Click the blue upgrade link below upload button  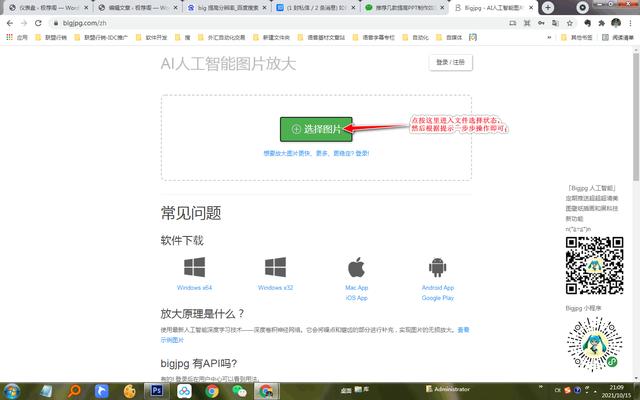pos(316,154)
